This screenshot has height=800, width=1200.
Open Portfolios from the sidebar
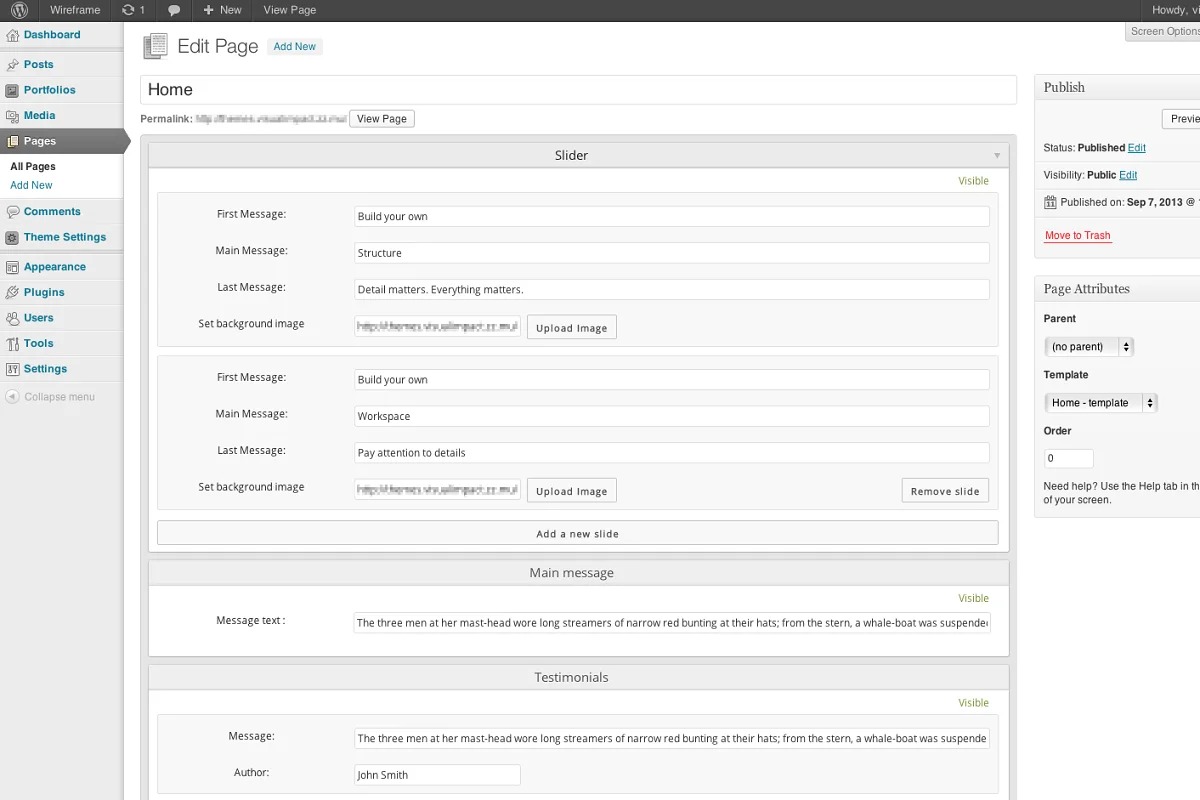(x=49, y=90)
